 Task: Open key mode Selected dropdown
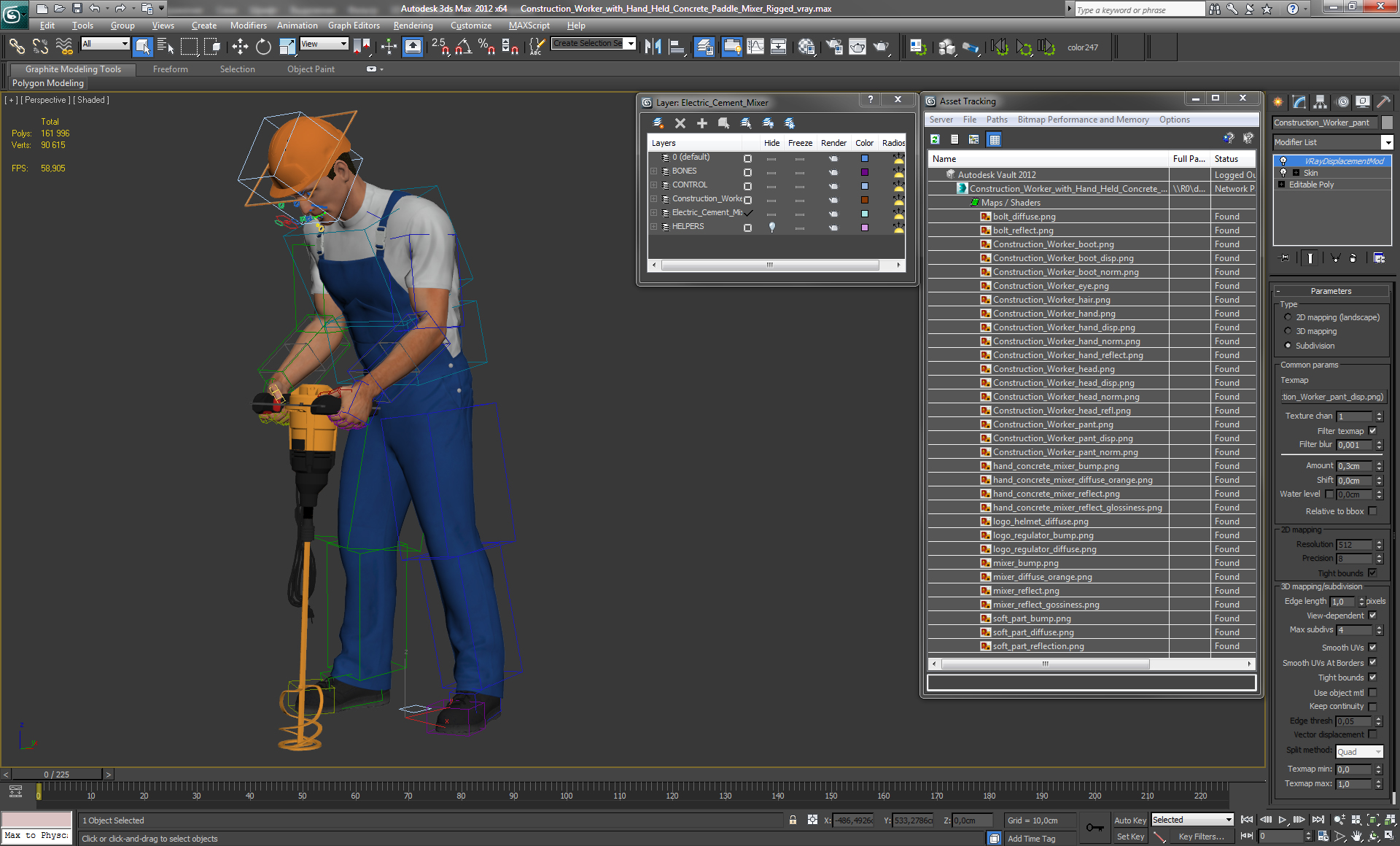click(x=1191, y=820)
